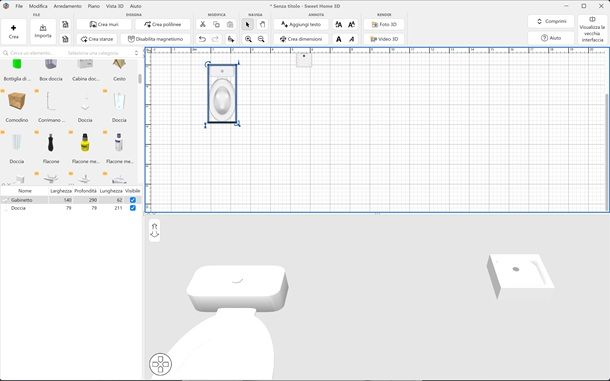Undo the last action
This screenshot has width=610, height=381.
[202, 39]
